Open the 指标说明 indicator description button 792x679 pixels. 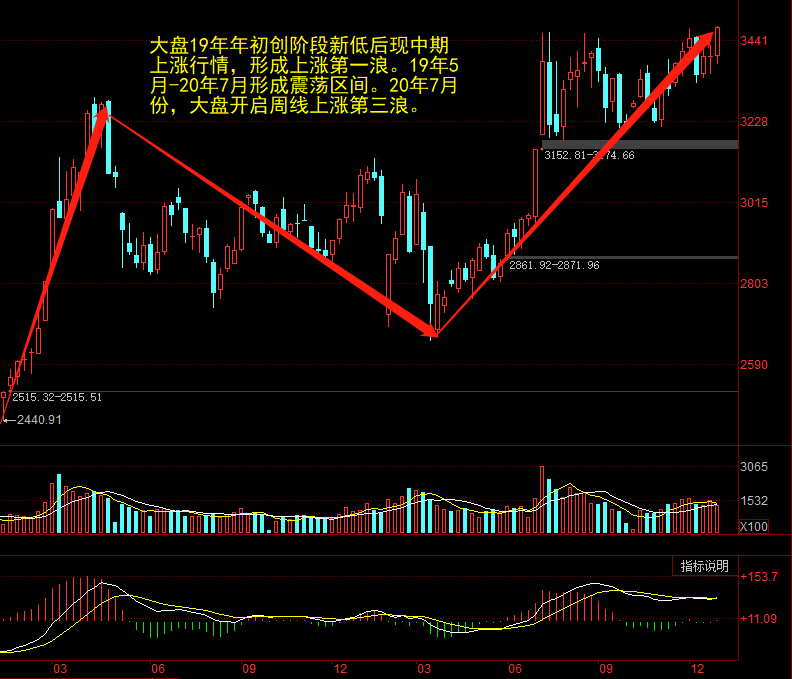coord(705,566)
